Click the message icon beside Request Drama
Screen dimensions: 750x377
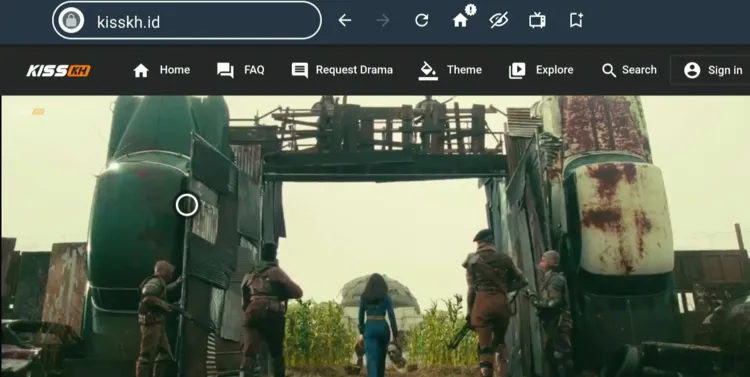click(x=299, y=71)
